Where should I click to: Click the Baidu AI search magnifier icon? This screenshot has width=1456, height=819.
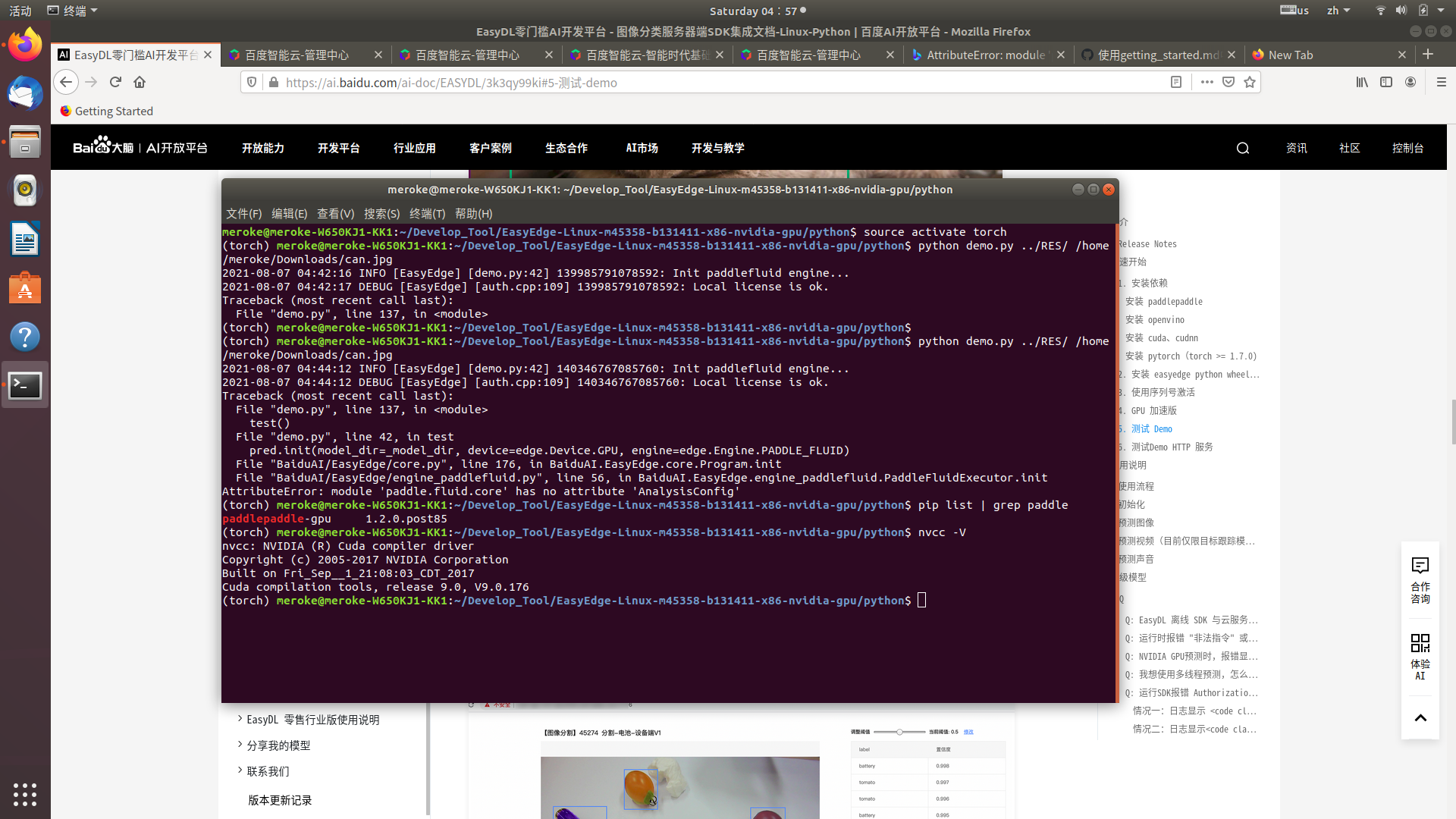(1242, 148)
